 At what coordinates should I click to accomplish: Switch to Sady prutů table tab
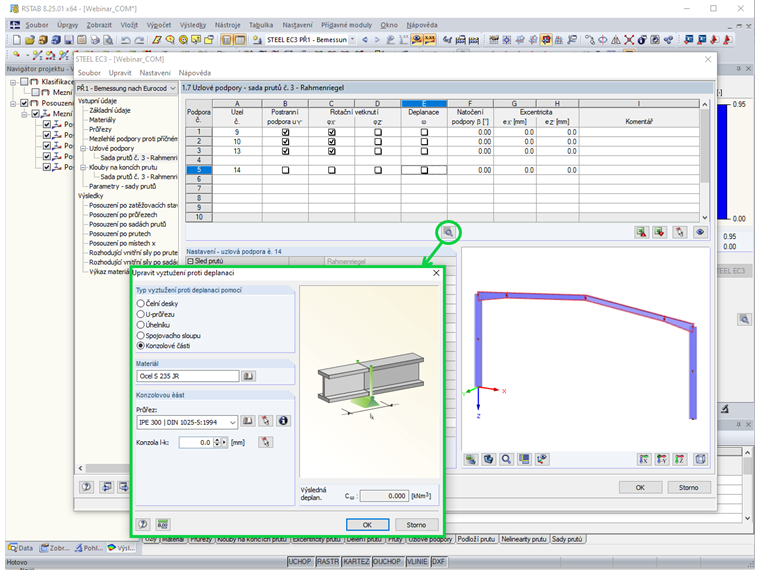pos(567,539)
